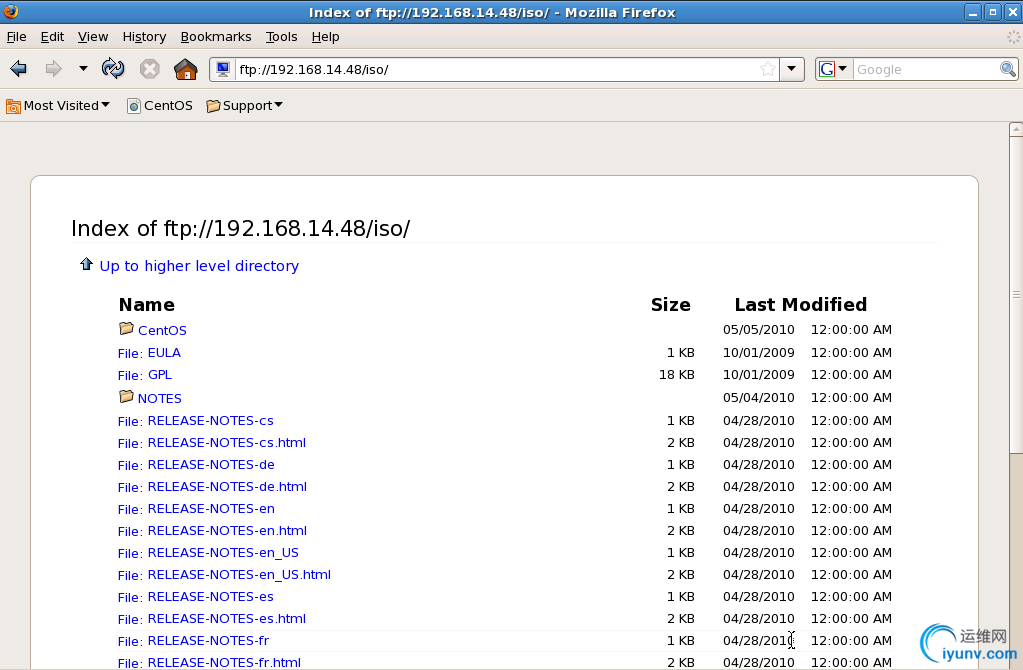Expand the Most Visited bookmarks folder
Viewport: 1023px width, 670px height.
pos(58,106)
